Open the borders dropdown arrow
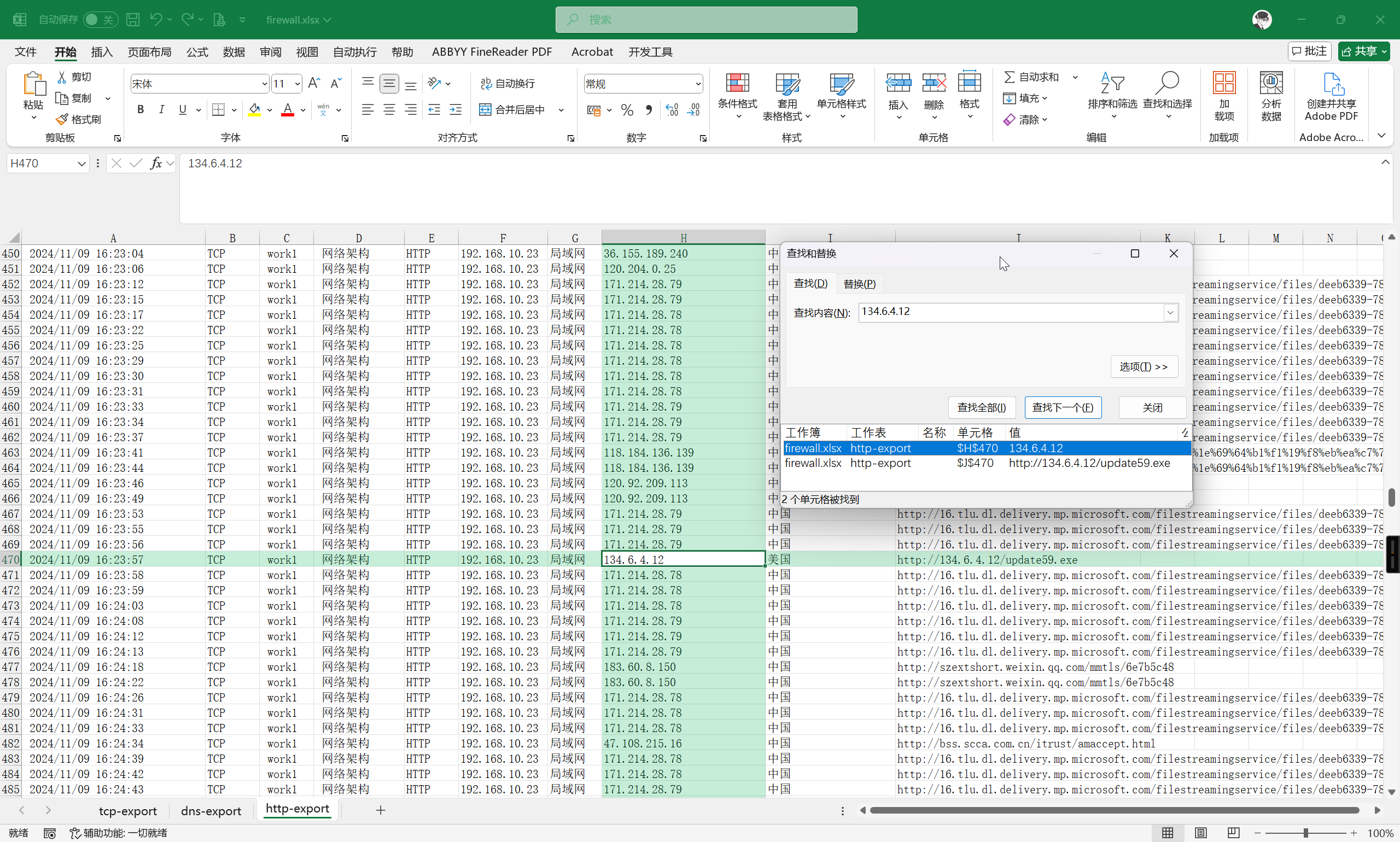1400x842 pixels. [234, 109]
